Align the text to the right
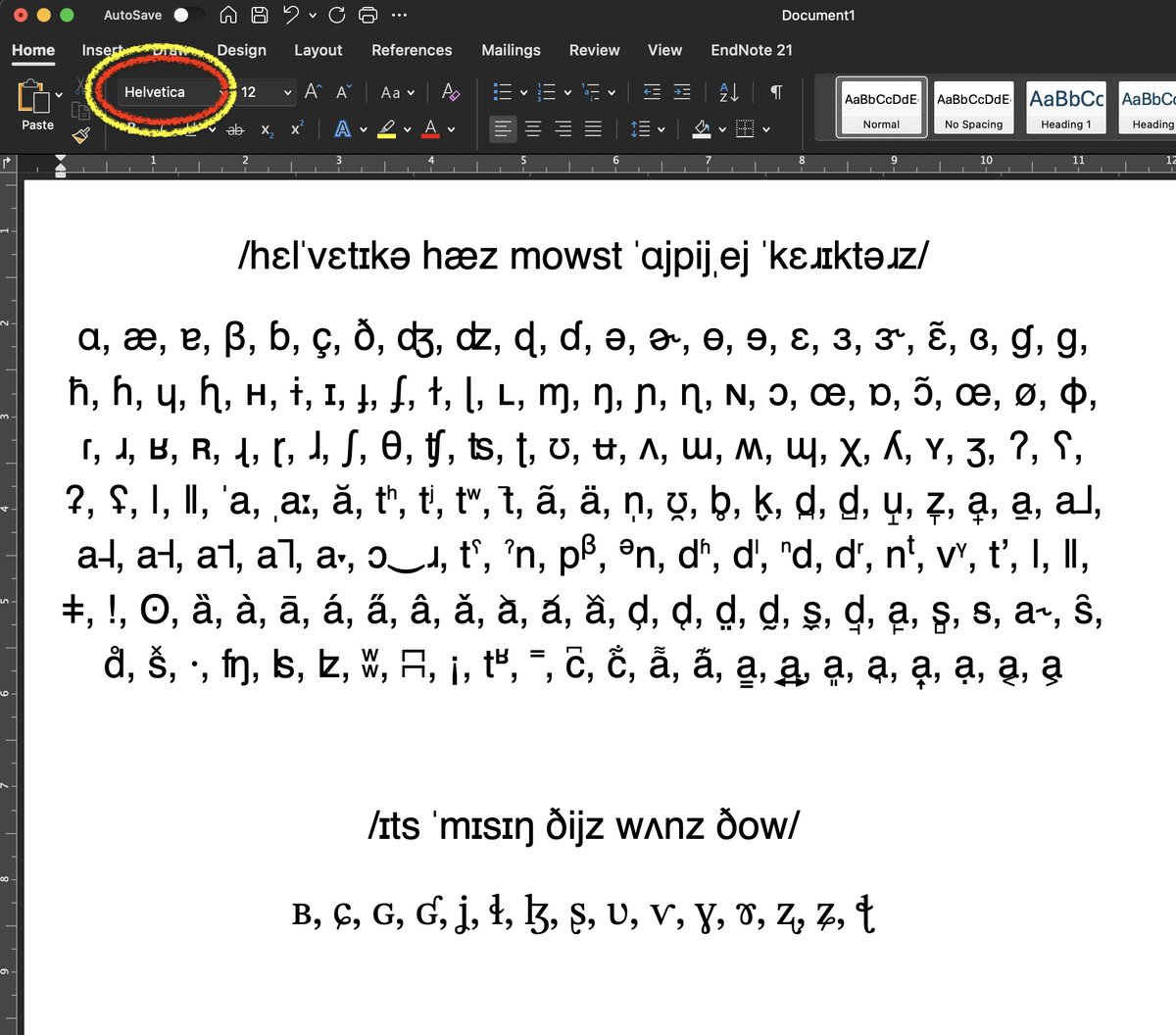1176x1035 pixels. [x=563, y=129]
